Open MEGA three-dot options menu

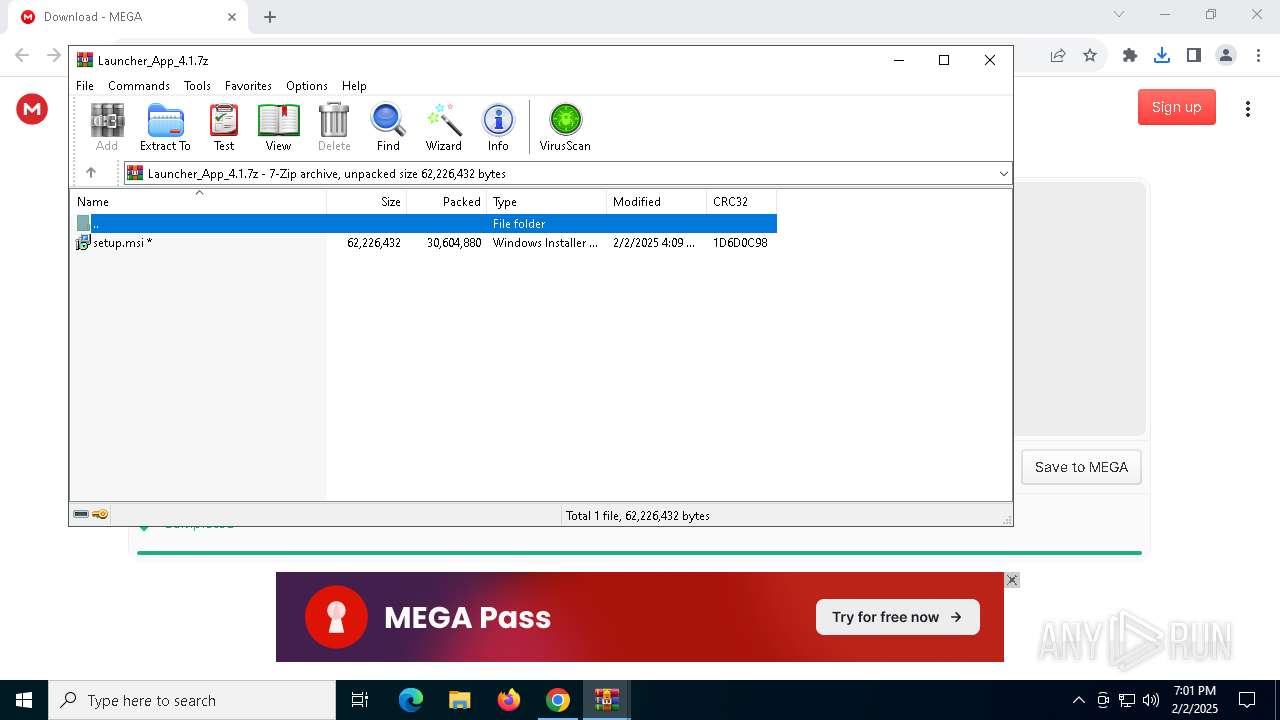pyautogui.click(x=1247, y=108)
